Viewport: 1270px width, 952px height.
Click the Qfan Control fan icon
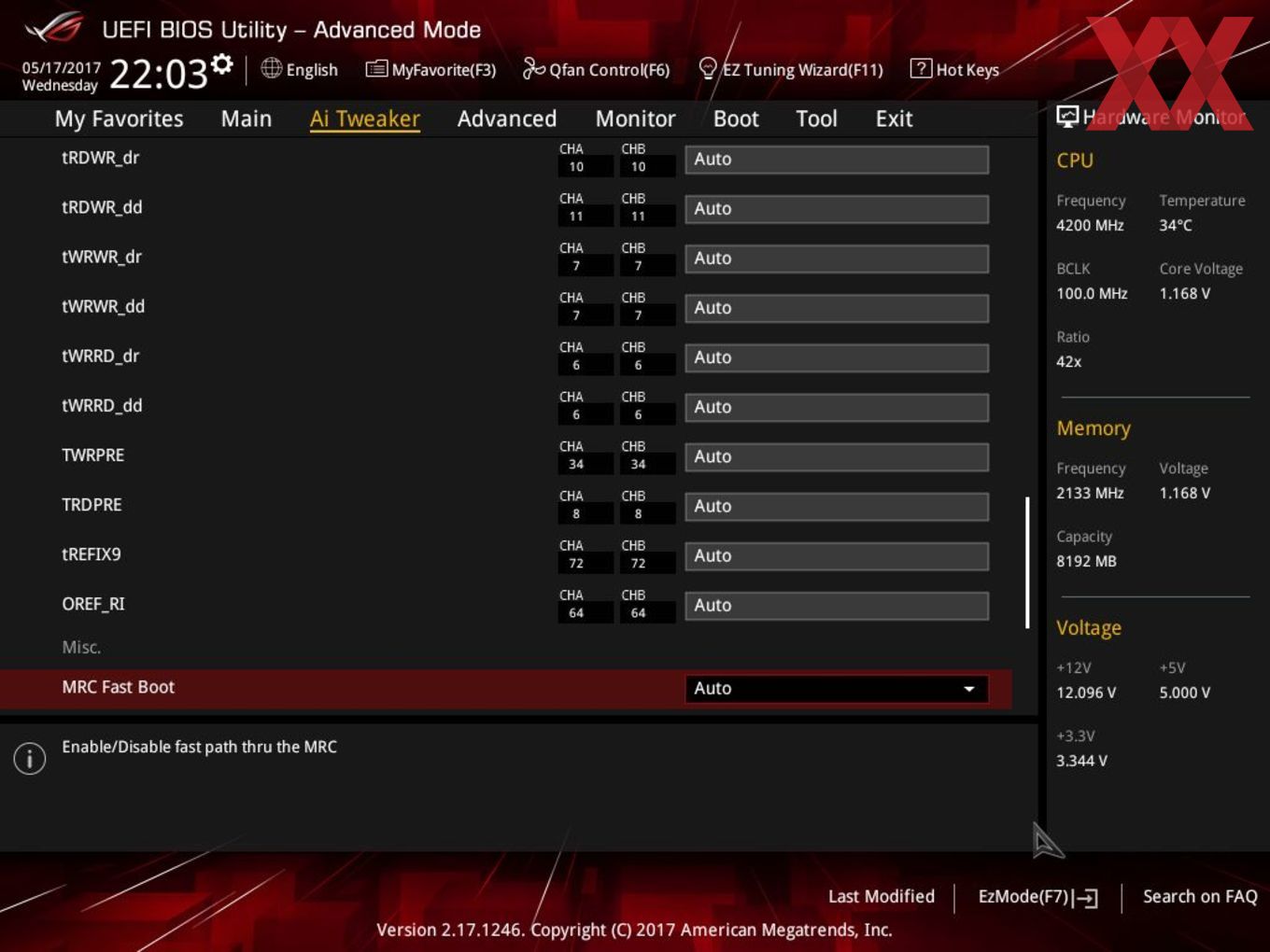(533, 68)
